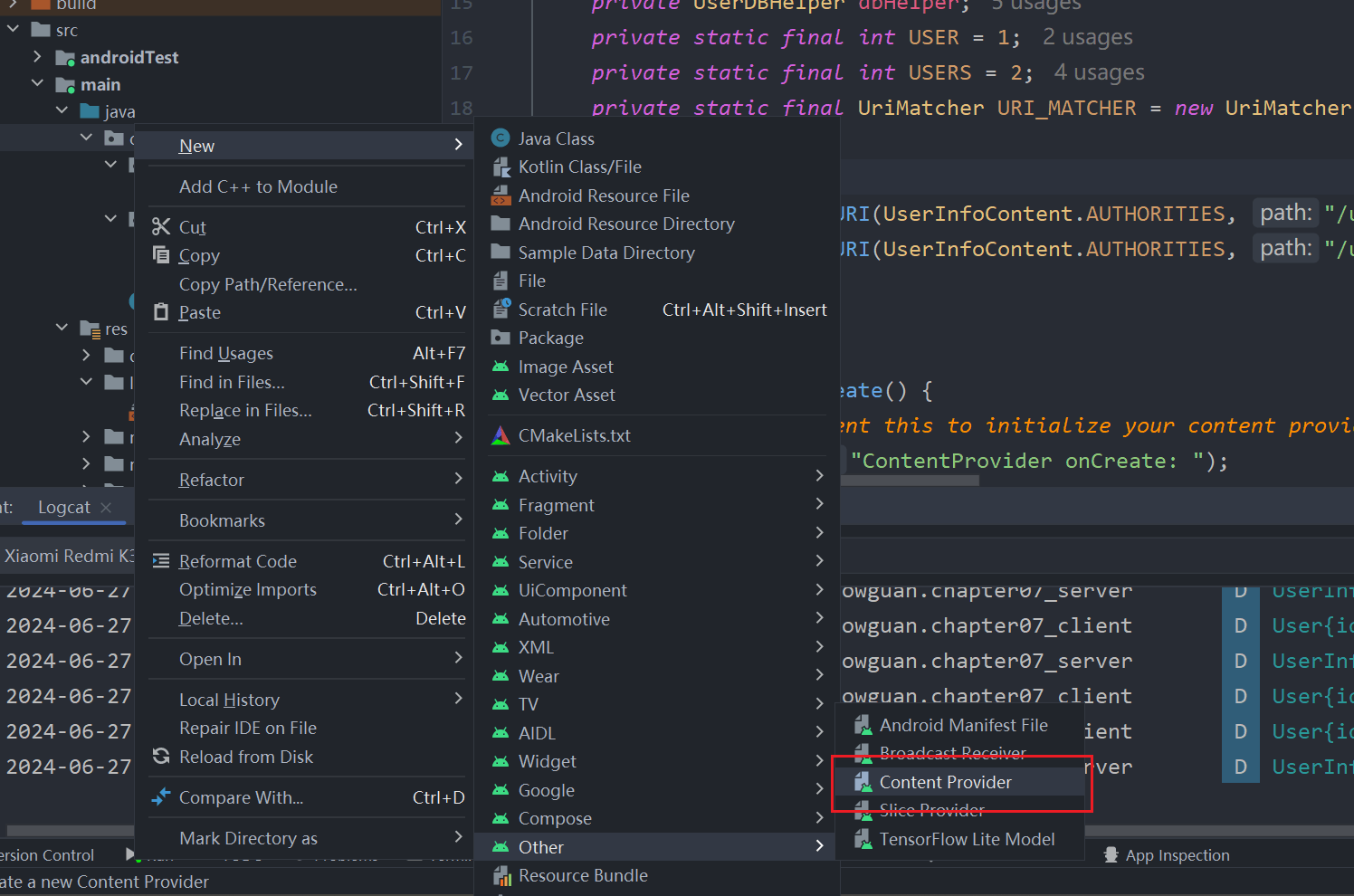Click the '2 usages' hint
The height and width of the screenshot is (896, 1354).
coord(1087,37)
